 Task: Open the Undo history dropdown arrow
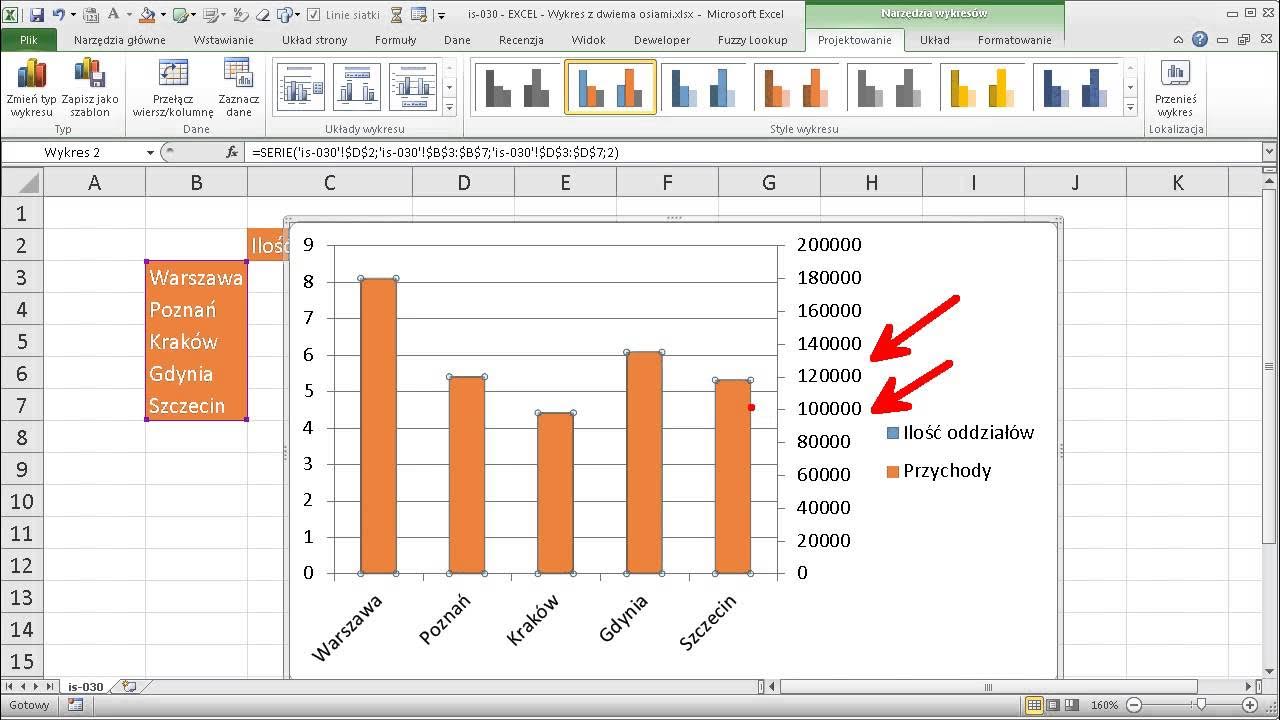(x=73, y=15)
